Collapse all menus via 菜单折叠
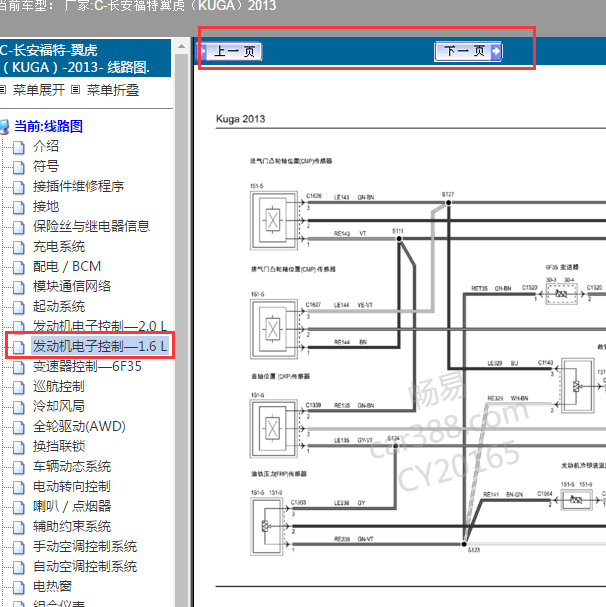Image resolution: width=606 pixels, height=607 pixels. coord(113,90)
